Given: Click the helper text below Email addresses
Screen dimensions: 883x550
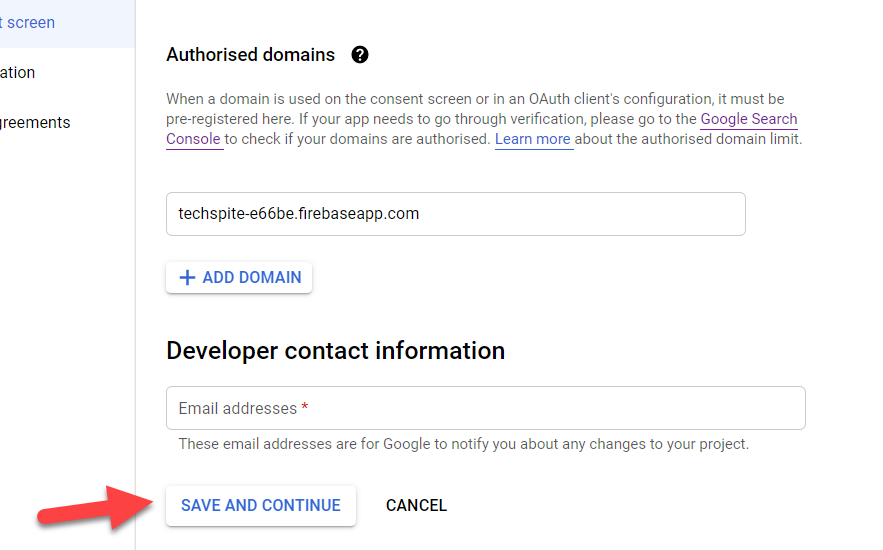Looking at the screenshot, I should [x=463, y=444].
